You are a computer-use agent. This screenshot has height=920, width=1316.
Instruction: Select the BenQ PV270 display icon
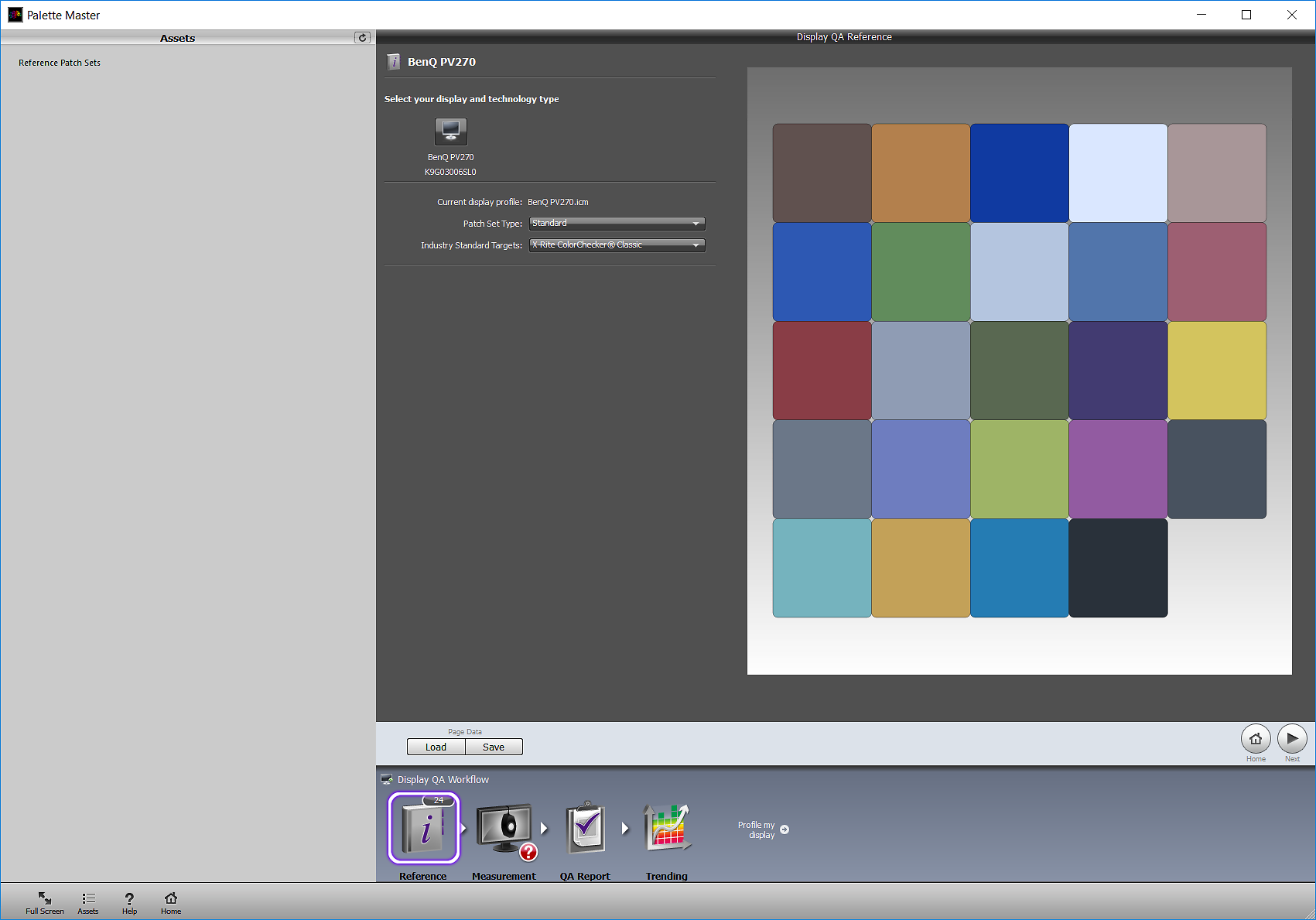tap(451, 131)
